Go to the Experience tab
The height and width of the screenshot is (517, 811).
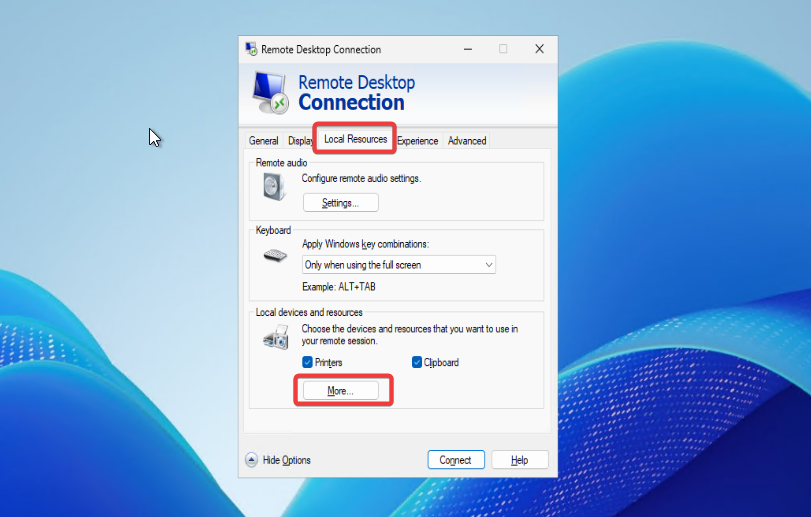click(x=417, y=141)
